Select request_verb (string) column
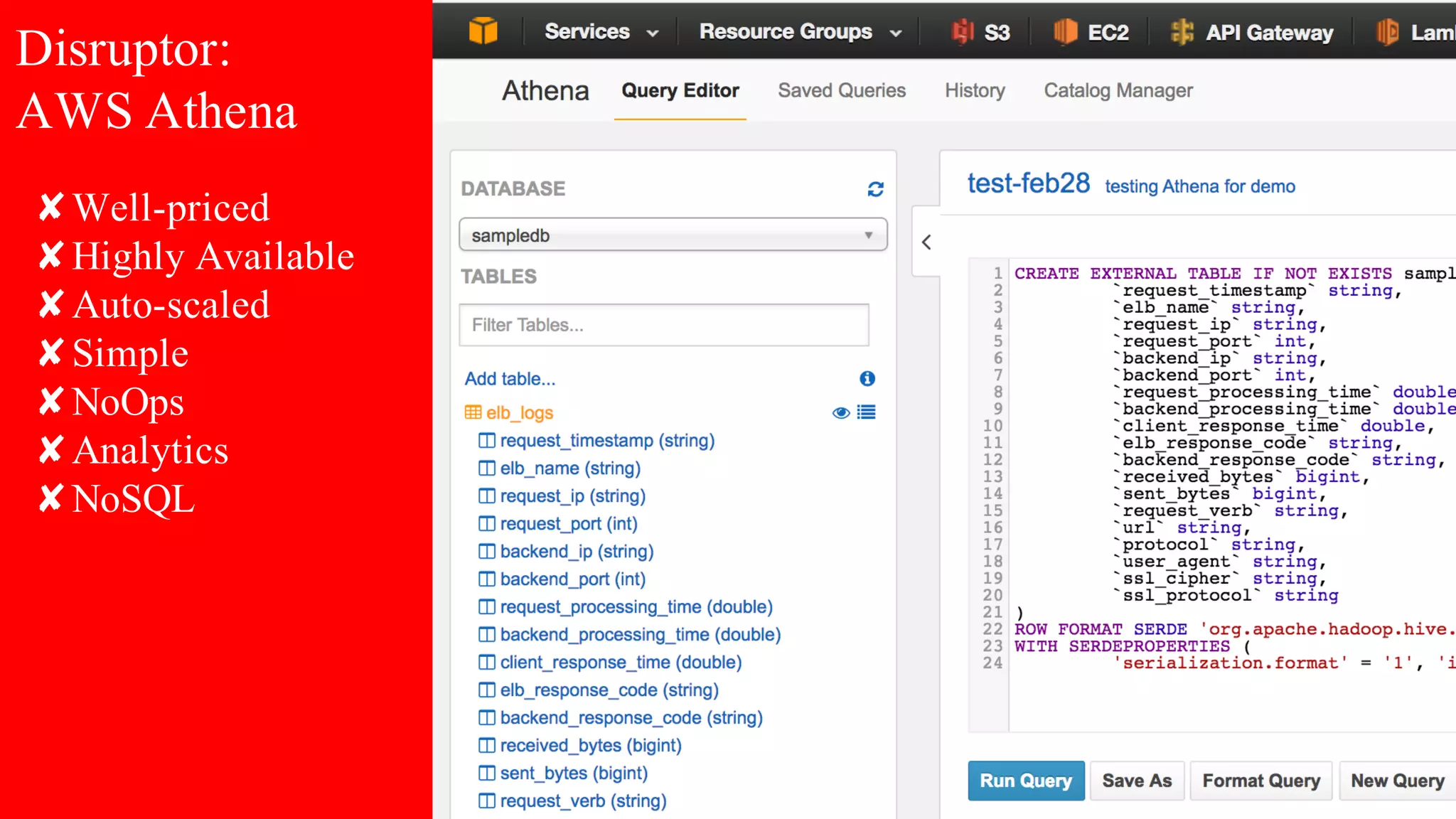This screenshot has height=819, width=1456. click(583, 801)
